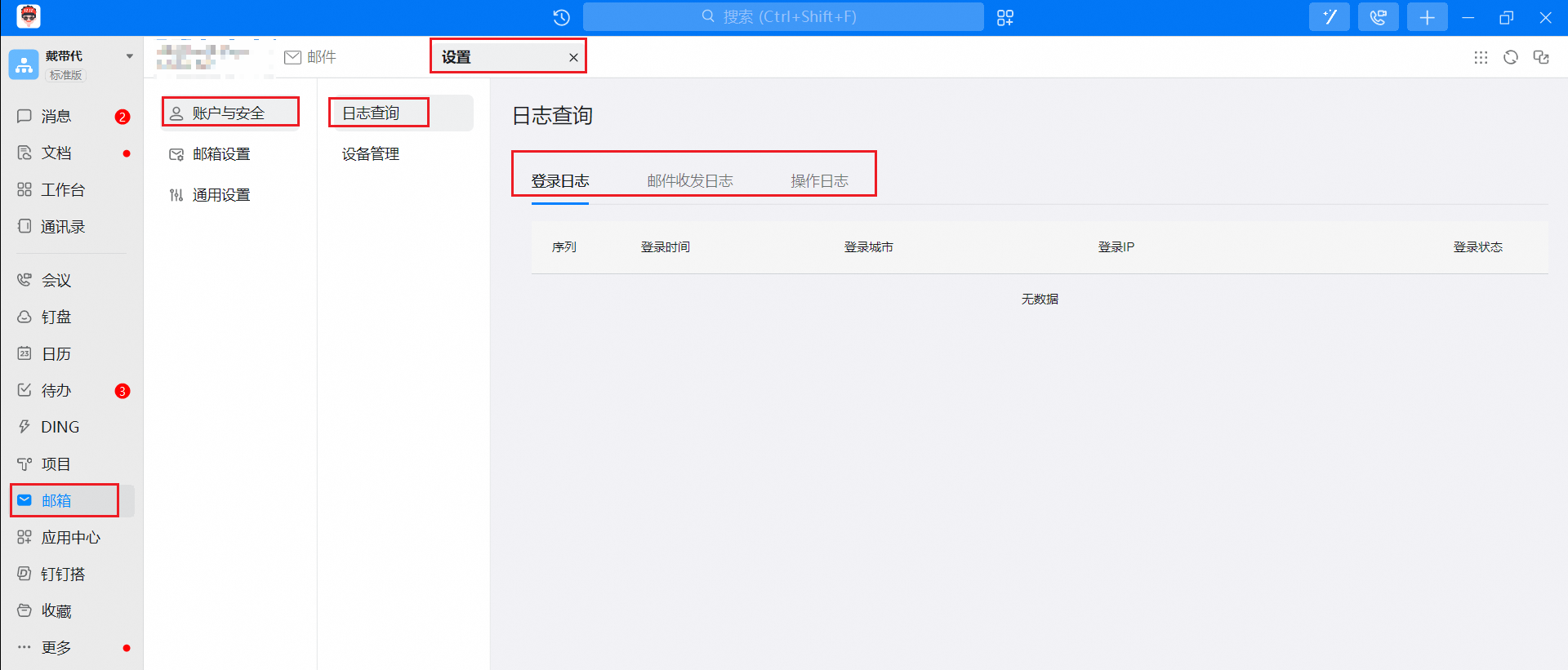This screenshot has width=1568, height=670.
Task: Click the plus button in title bar
Action: [1427, 17]
